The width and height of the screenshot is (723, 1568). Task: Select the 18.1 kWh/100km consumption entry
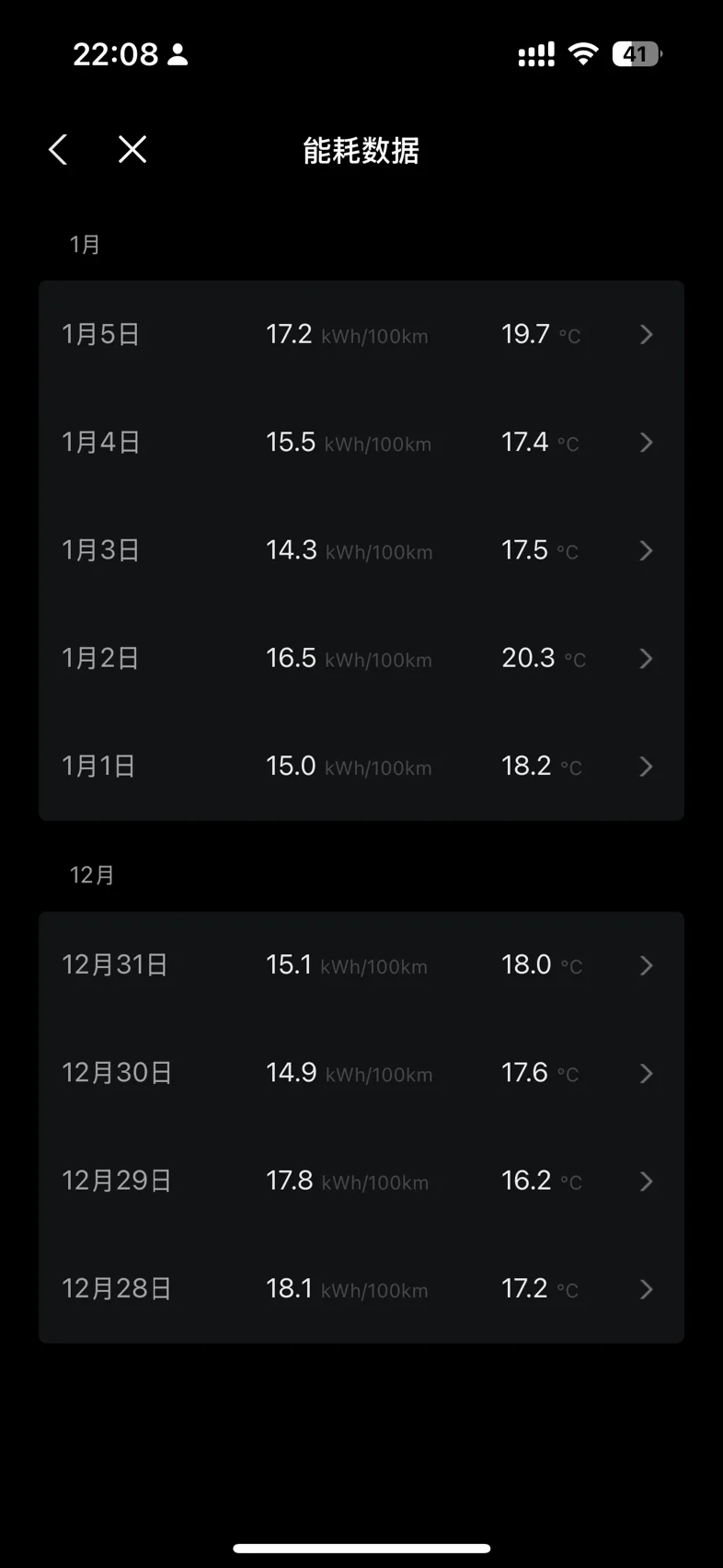coord(347,1289)
